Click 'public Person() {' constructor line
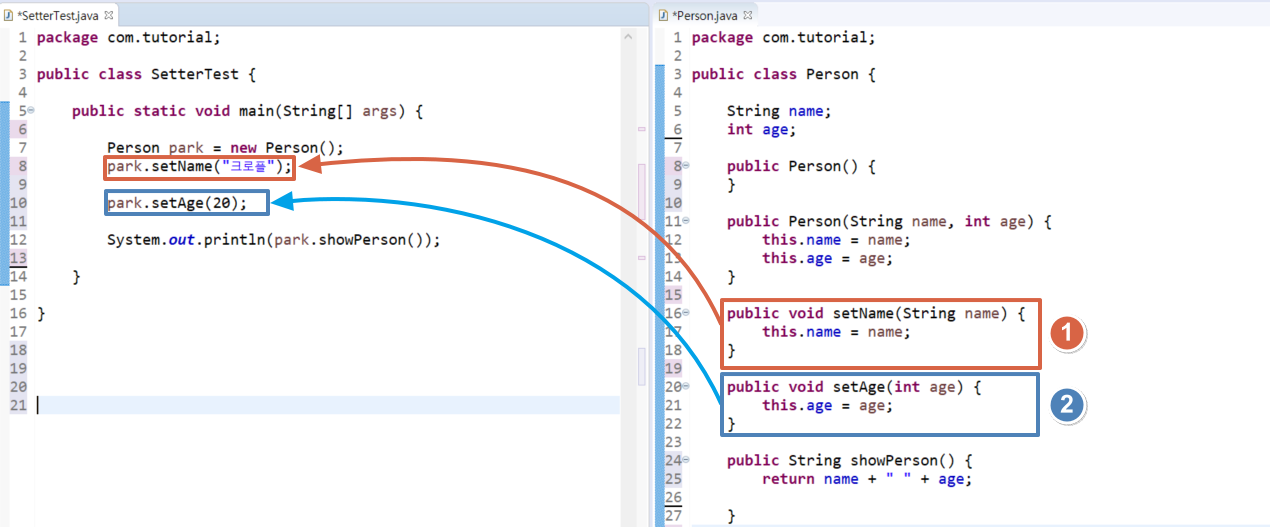The height and width of the screenshot is (527, 1270). point(801,166)
